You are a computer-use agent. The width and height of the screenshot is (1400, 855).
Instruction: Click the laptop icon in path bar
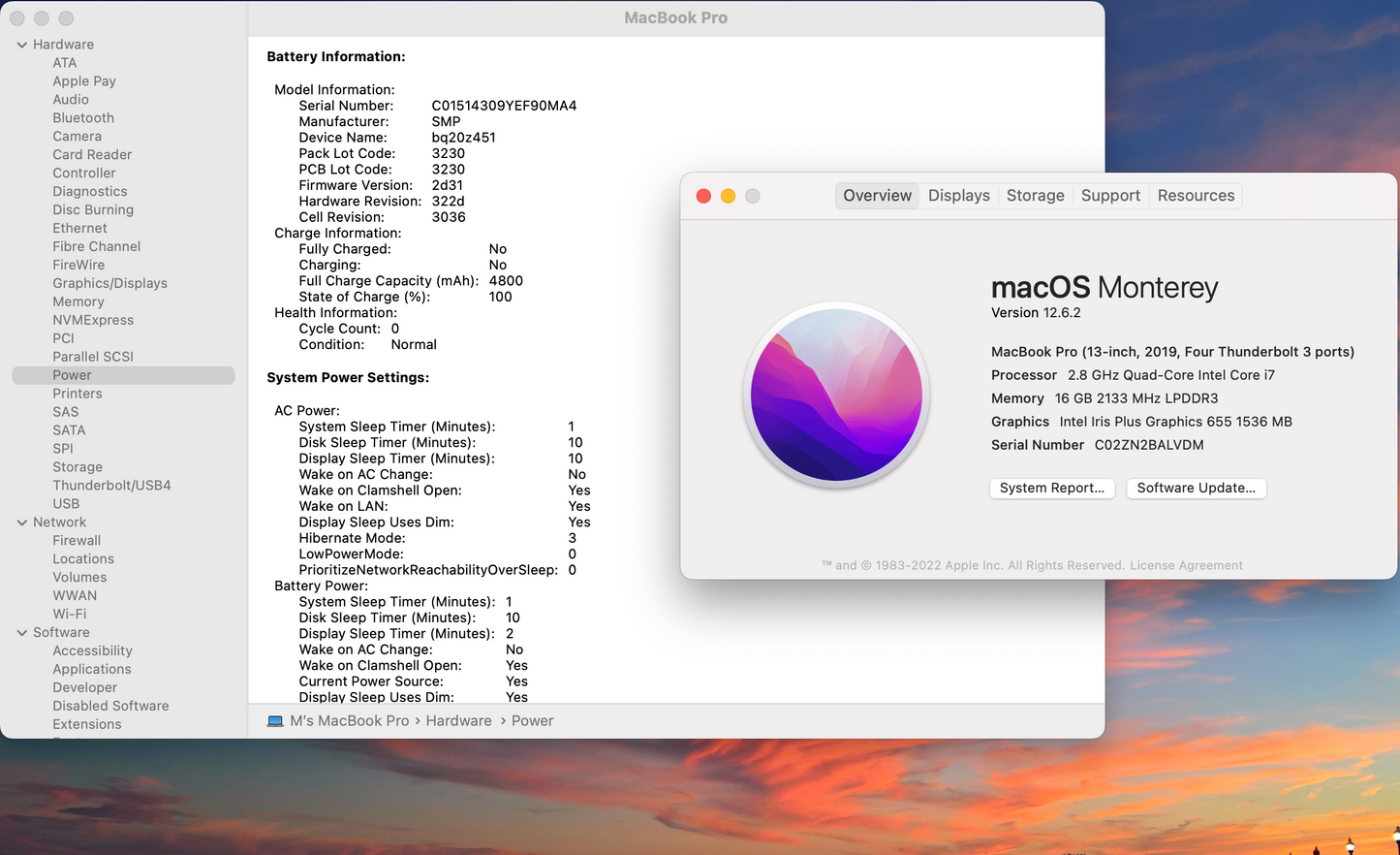[x=275, y=721]
